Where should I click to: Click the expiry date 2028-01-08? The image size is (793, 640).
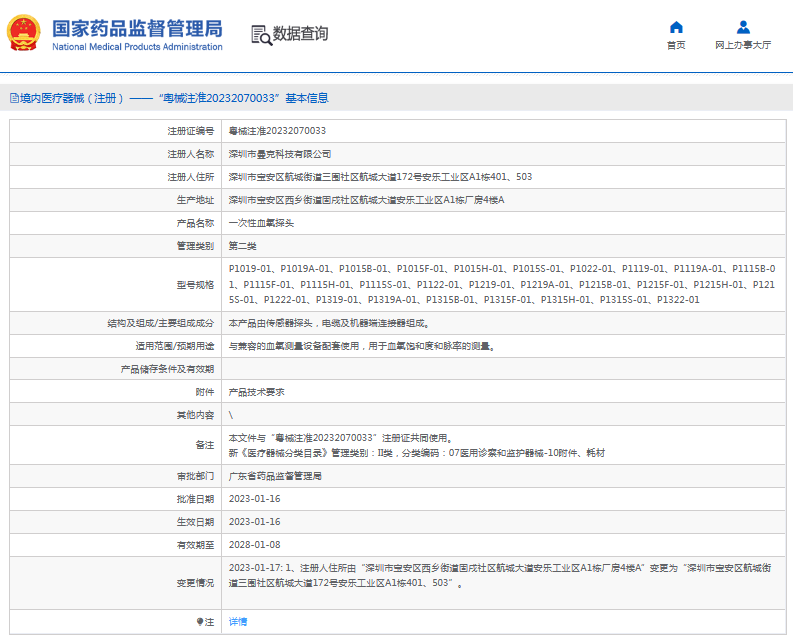[x=254, y=545]
